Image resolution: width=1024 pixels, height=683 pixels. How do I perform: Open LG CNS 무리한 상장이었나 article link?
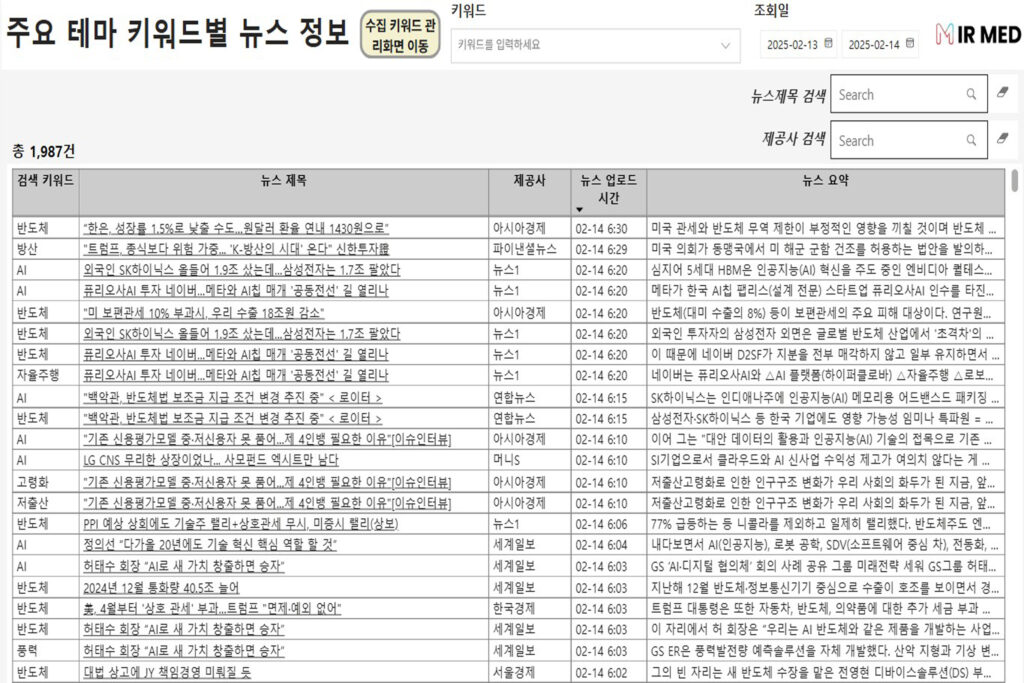[211, 460]
